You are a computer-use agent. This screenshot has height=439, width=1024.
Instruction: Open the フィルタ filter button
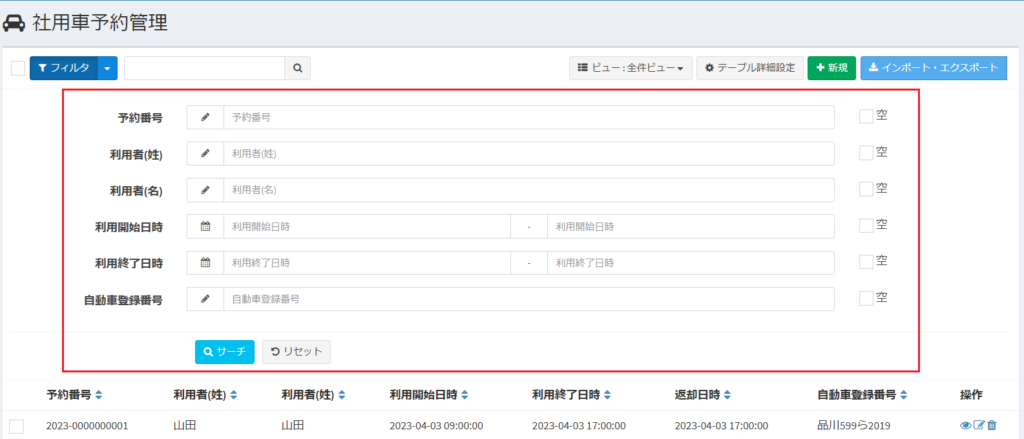64,68
